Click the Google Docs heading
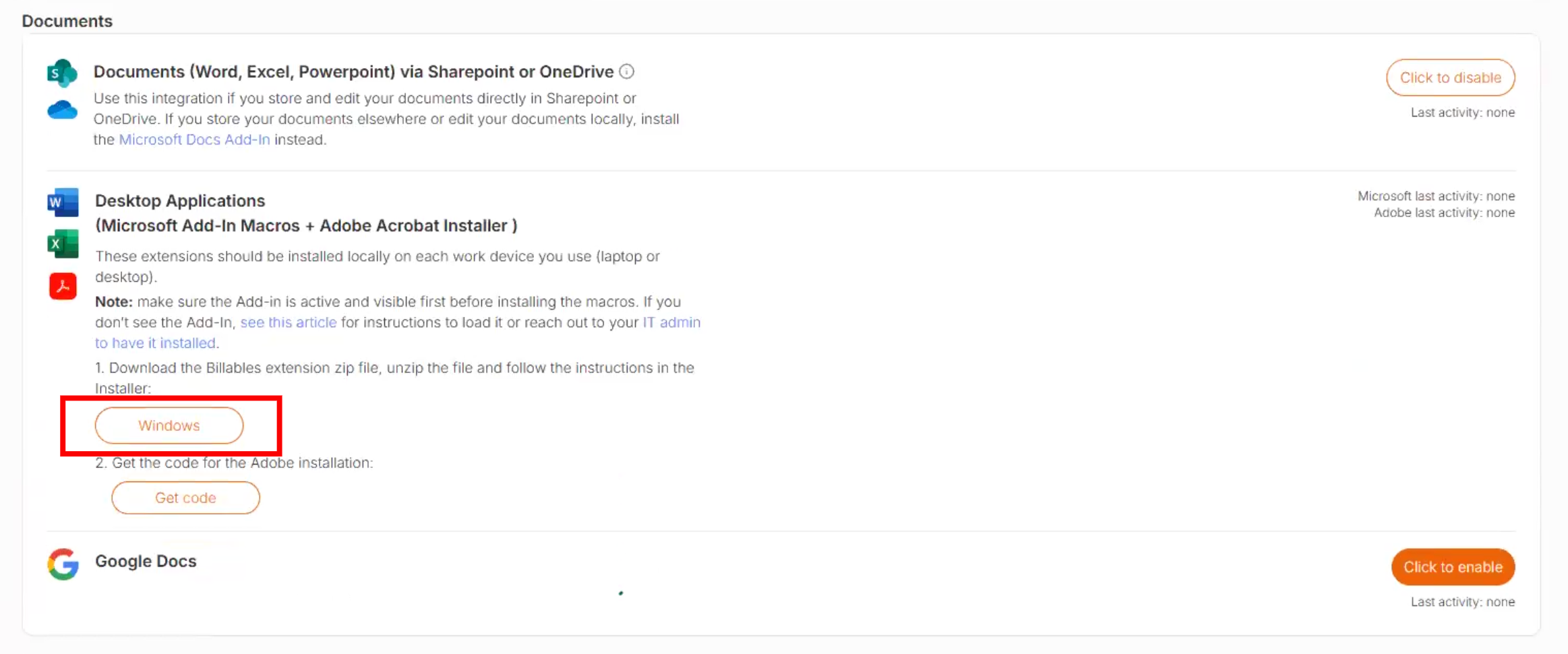The height and width of the screenshot is (654, 1568). 146,561
